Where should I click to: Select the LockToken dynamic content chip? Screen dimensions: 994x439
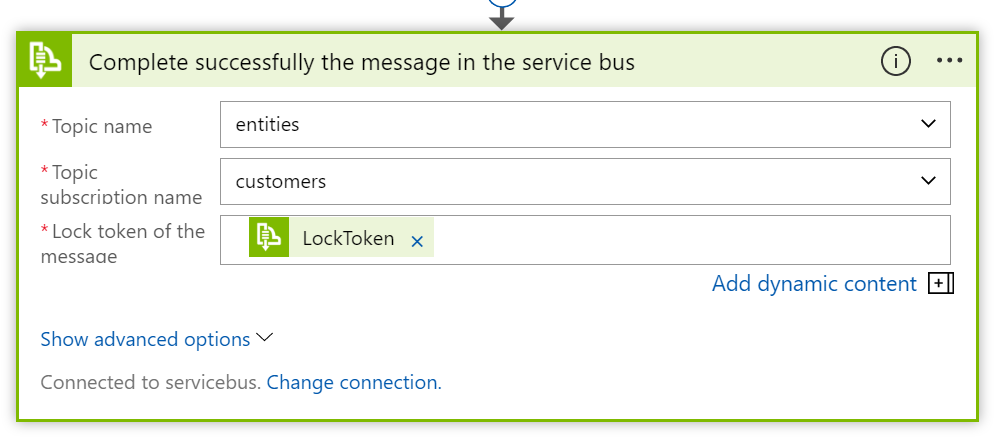(348, 239)
